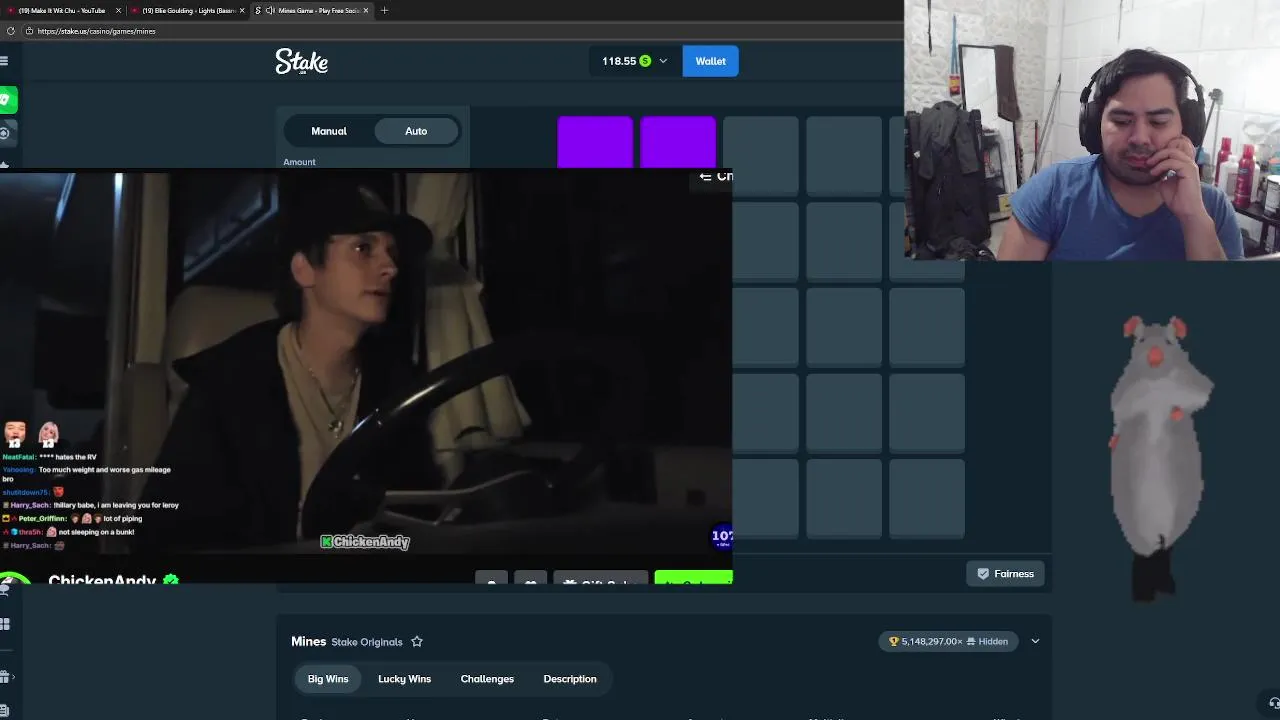The height and width of the screenshot is (720, 1280).
Task: Click the 5,148,297.00× Hidden max win badge
Action: [x=949, y=642]
